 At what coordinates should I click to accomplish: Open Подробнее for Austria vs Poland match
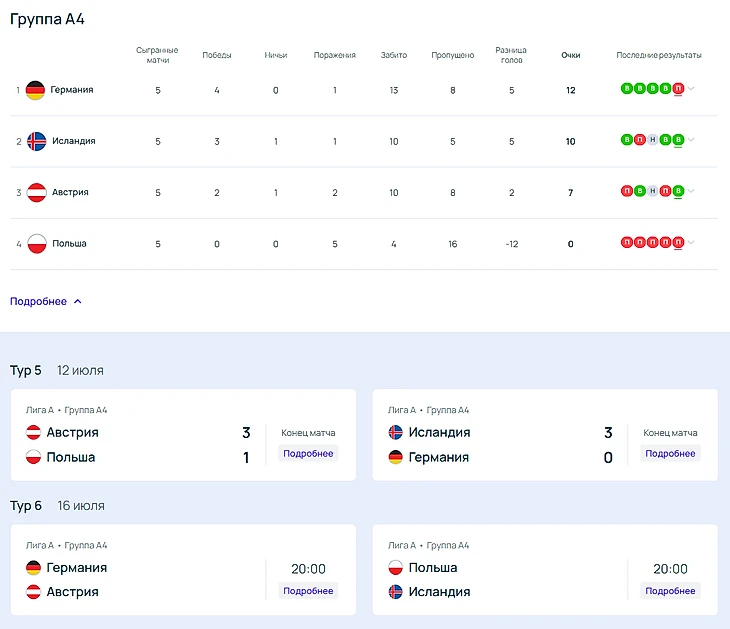click(308, 454)
